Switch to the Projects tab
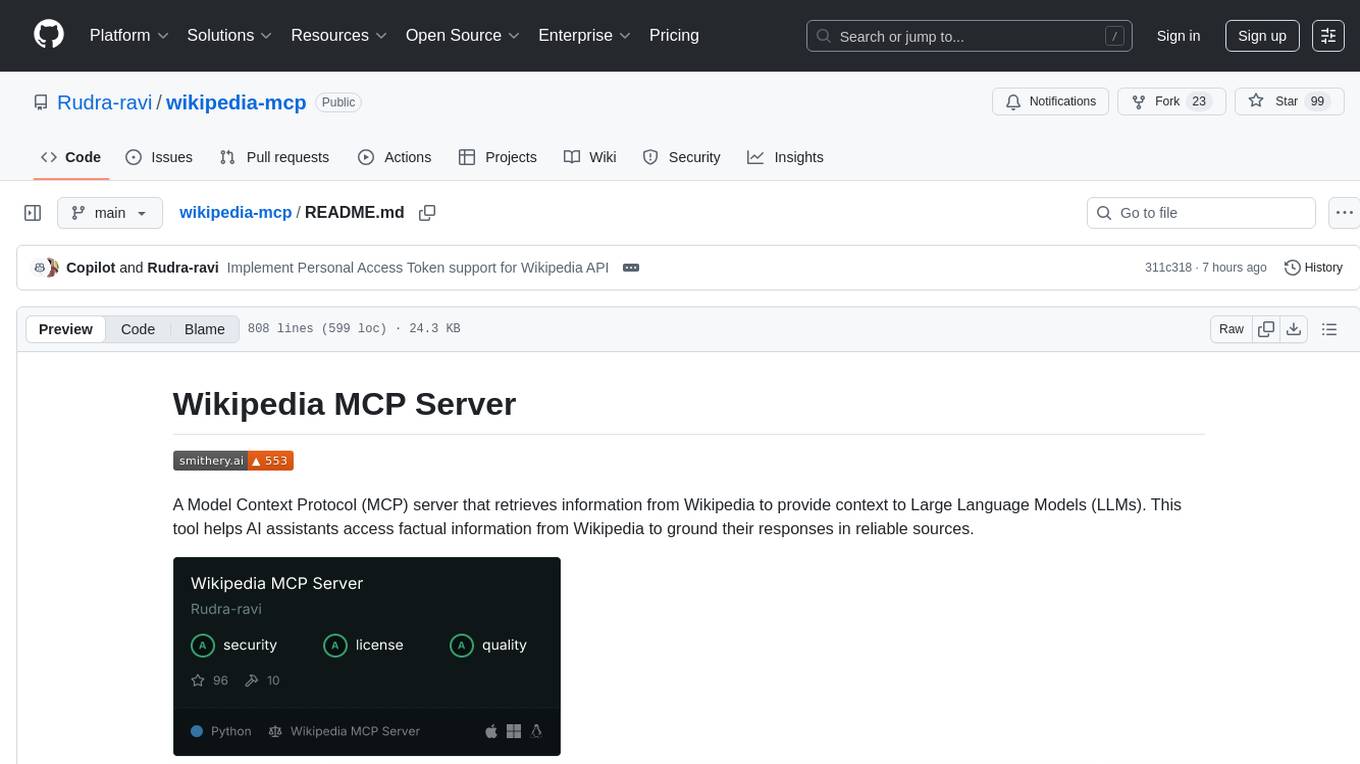This screenshot has width=1360, height=764. click(498, 157)
